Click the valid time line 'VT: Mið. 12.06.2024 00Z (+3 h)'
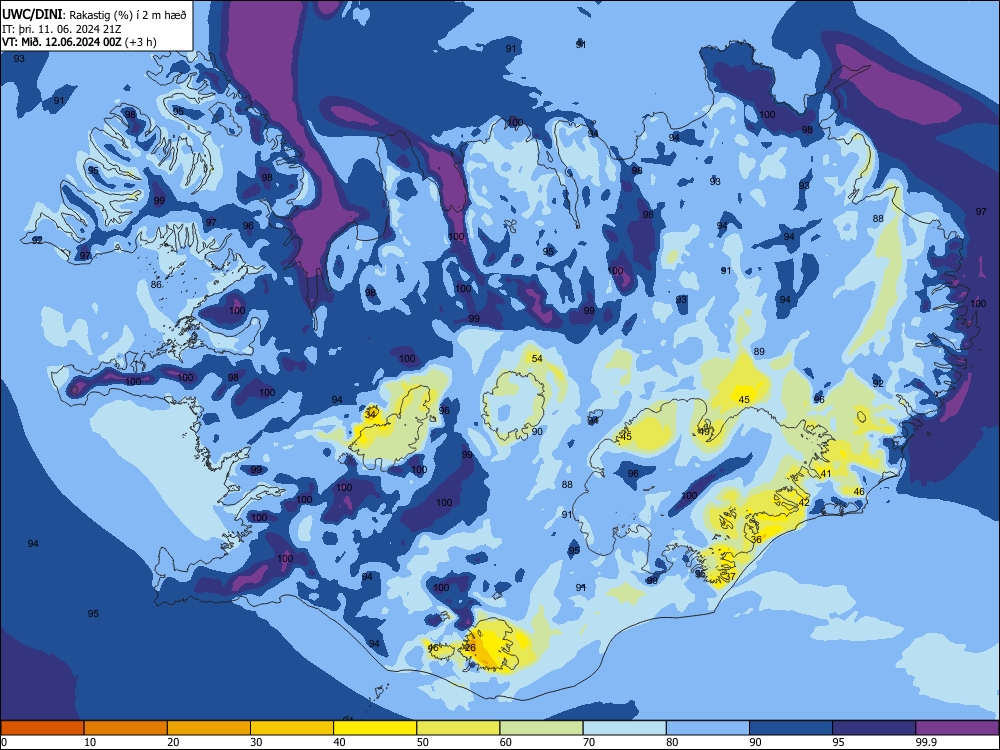This screenshot has height=750, width=1000. point(79,42)
